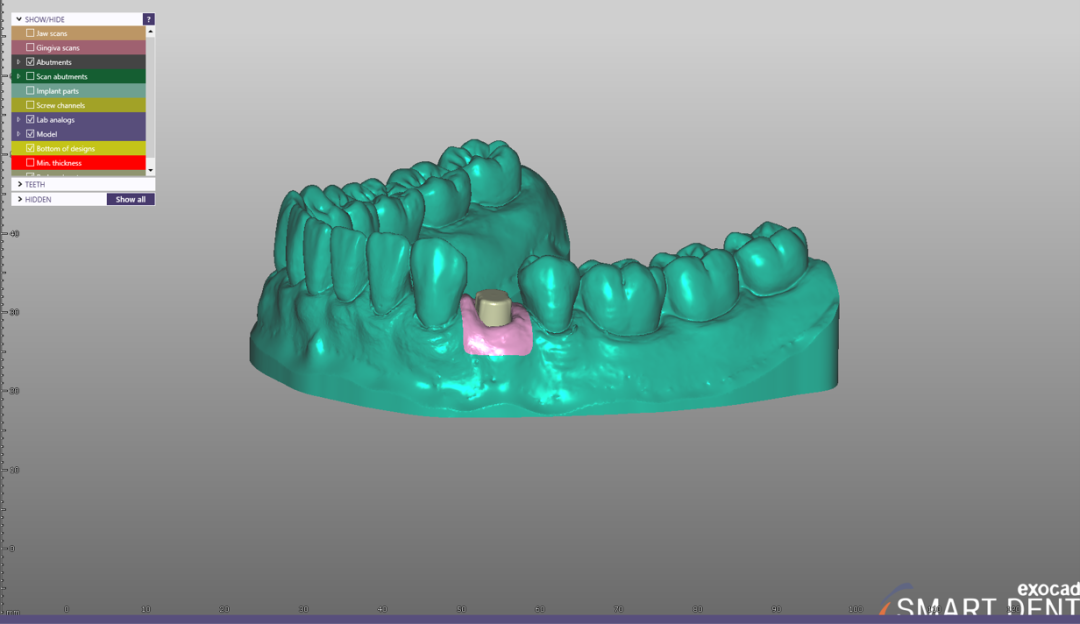The image size is (1080, 624).
Task: Disable the Bottom of designs checkbox
Action: click(30, 148)
